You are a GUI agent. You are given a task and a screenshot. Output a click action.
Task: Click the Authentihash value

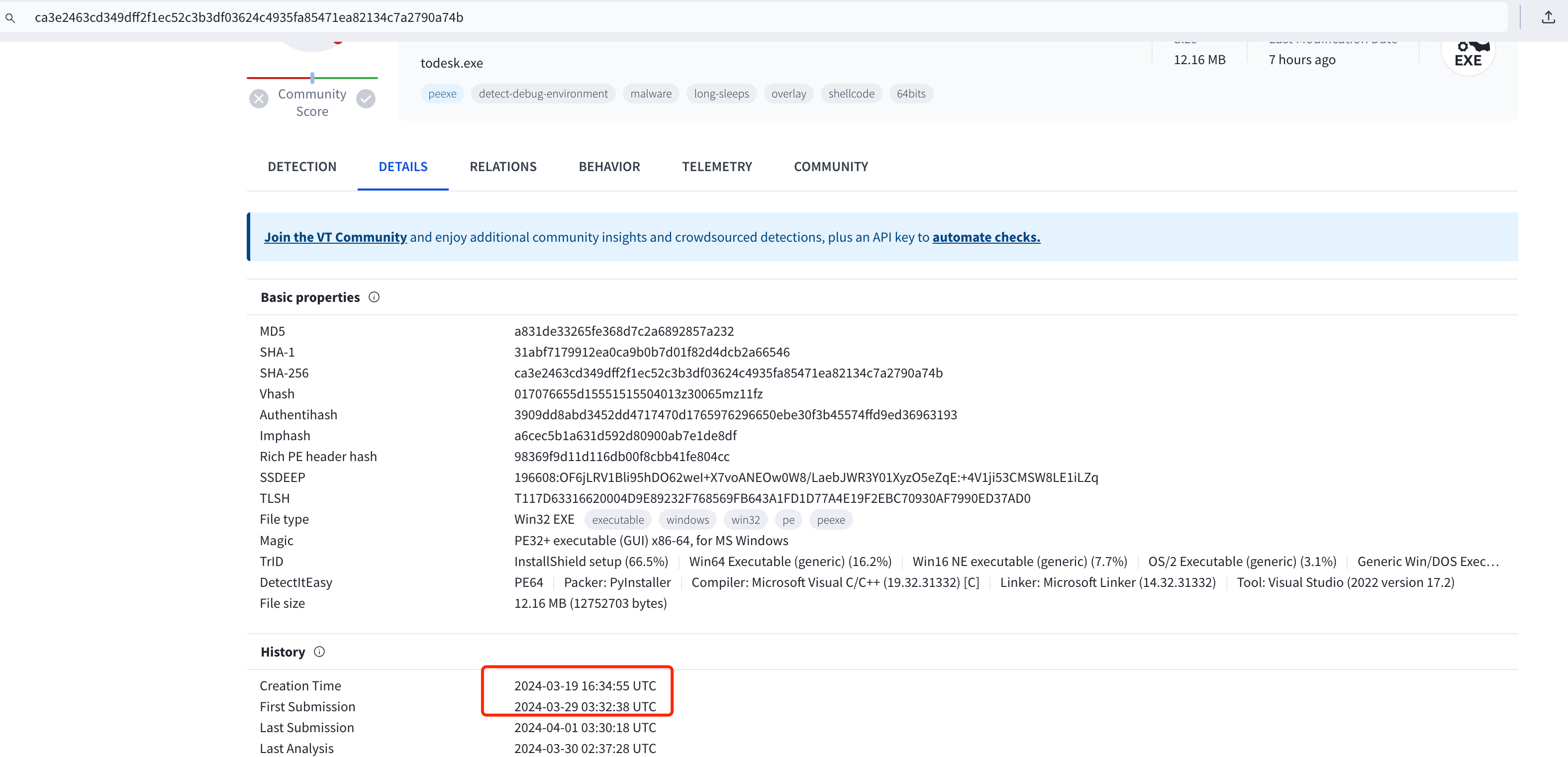[x=735, y=414]
